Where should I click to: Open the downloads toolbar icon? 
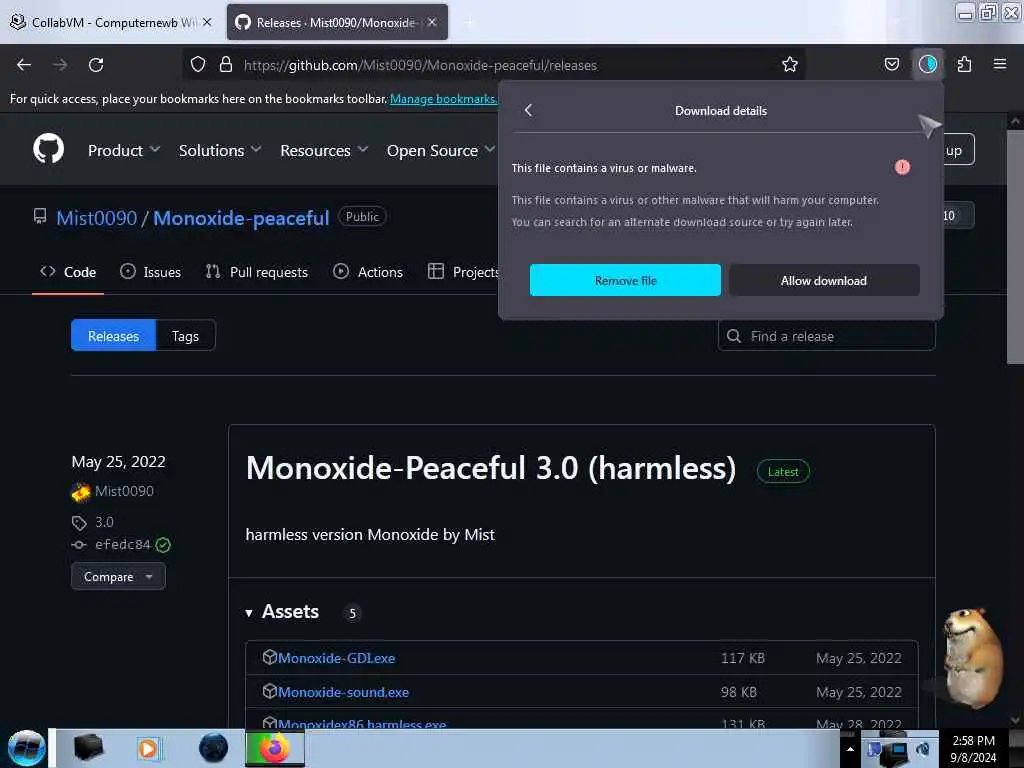tap(927, 64)
